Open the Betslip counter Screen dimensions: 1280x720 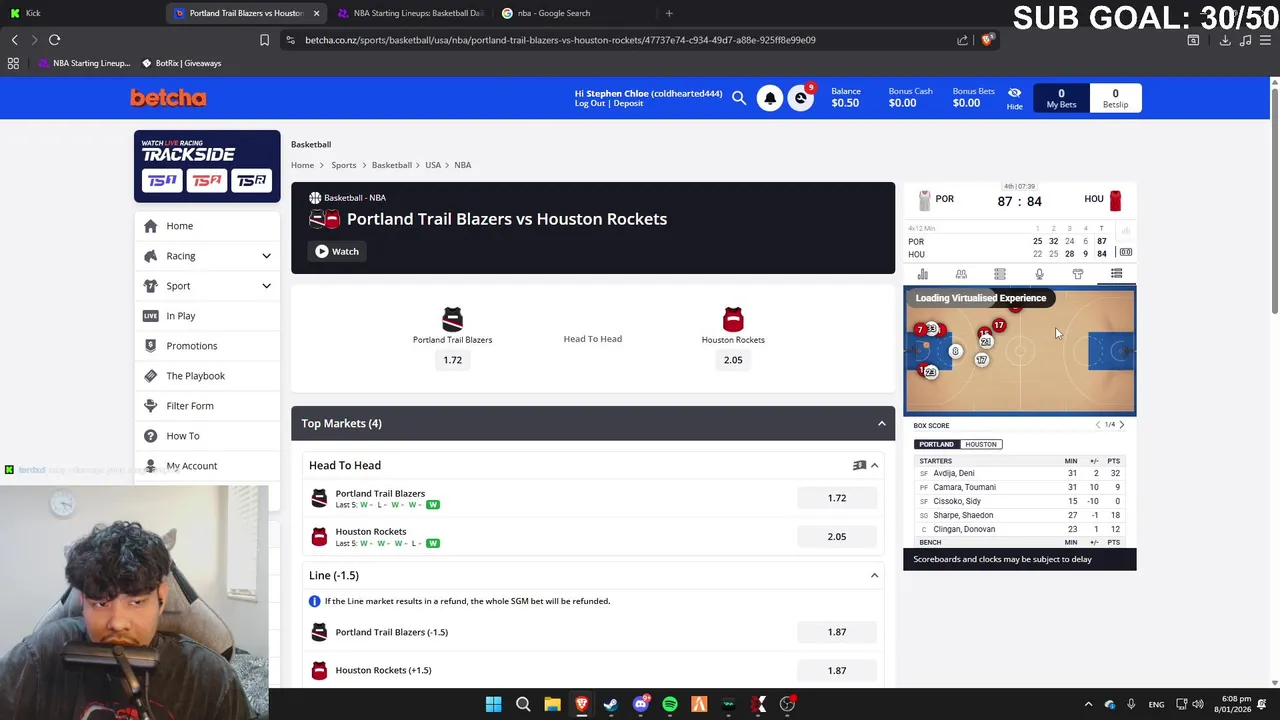click(x=1115, y=98)
